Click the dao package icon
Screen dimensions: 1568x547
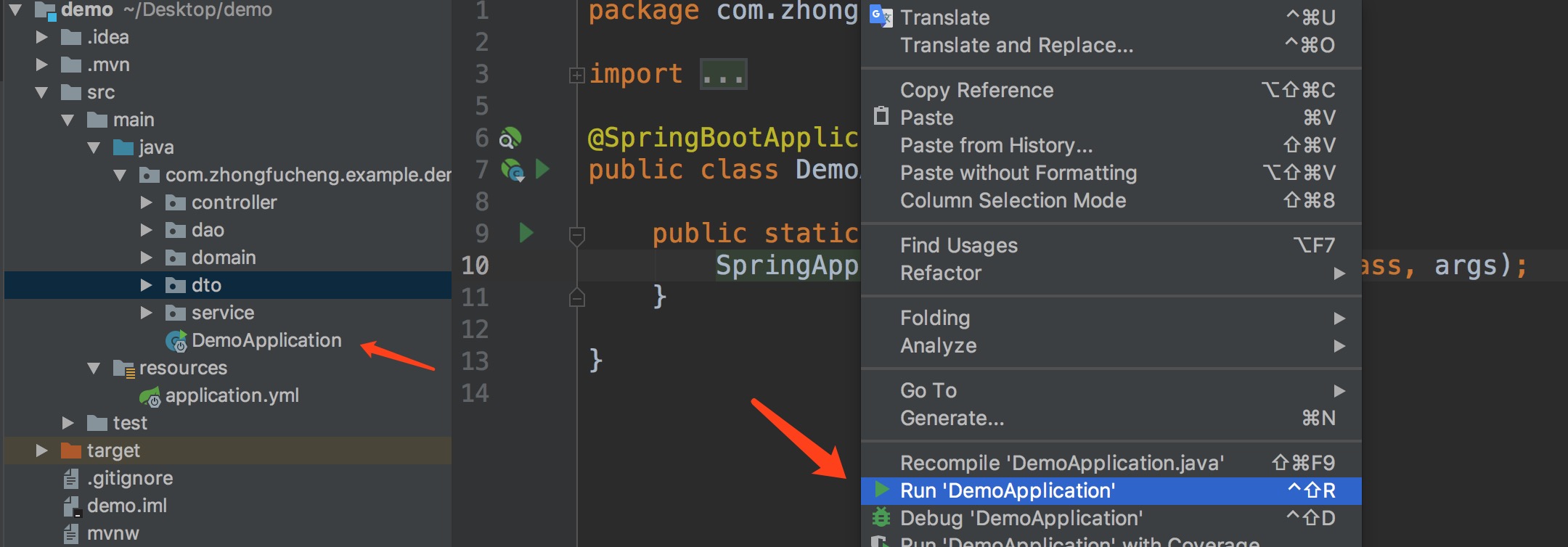click(x=176, y=230)
